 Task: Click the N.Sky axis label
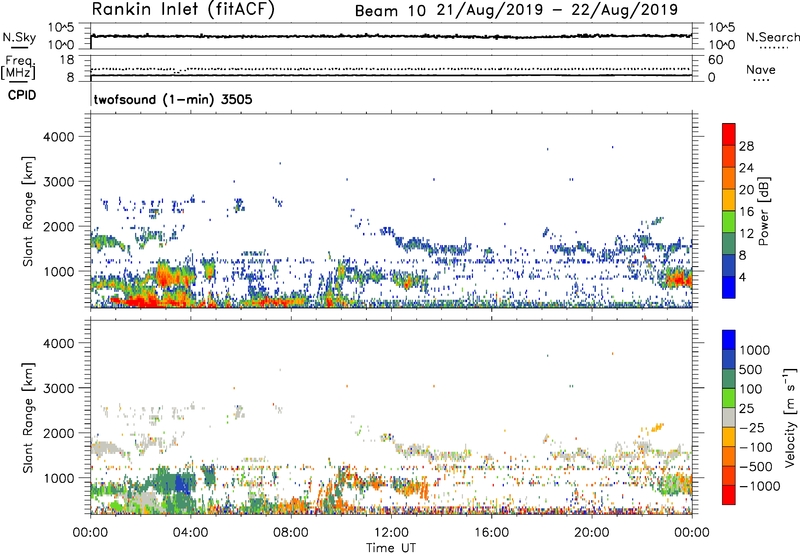(x=19, y=37)
